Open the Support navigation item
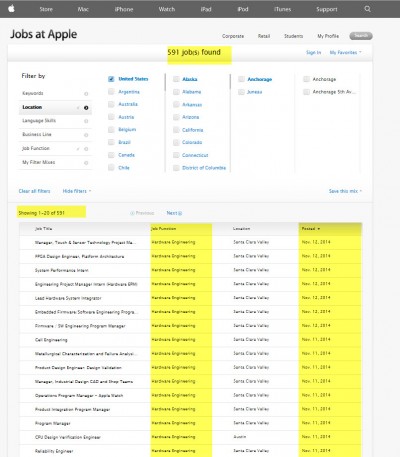400x457 pixels. tap(327, 9)
